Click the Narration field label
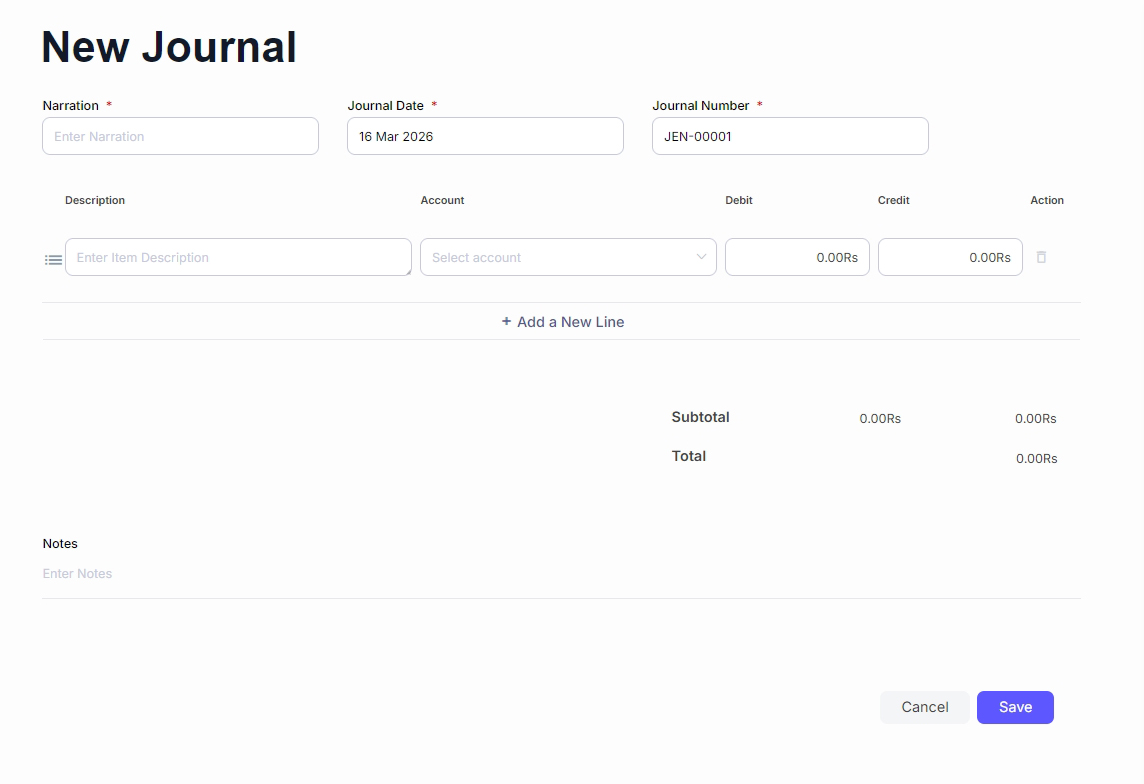This screenshot has height=784, width=1144. pyautogui.click(x=70, y=105)
